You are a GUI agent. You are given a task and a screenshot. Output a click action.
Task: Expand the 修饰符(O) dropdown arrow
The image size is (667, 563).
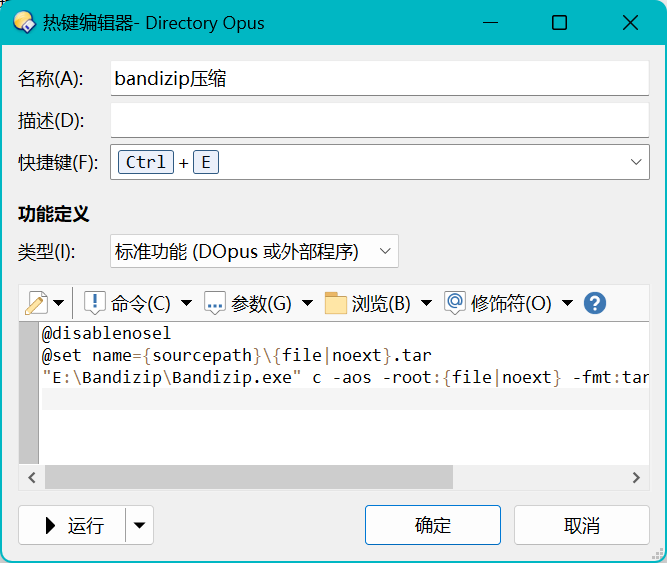click(567, 303)
